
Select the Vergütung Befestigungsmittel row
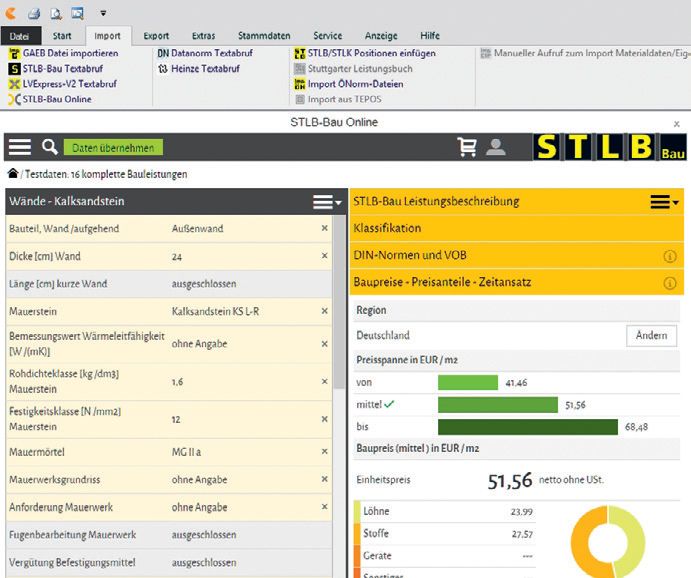coord(169,563)
